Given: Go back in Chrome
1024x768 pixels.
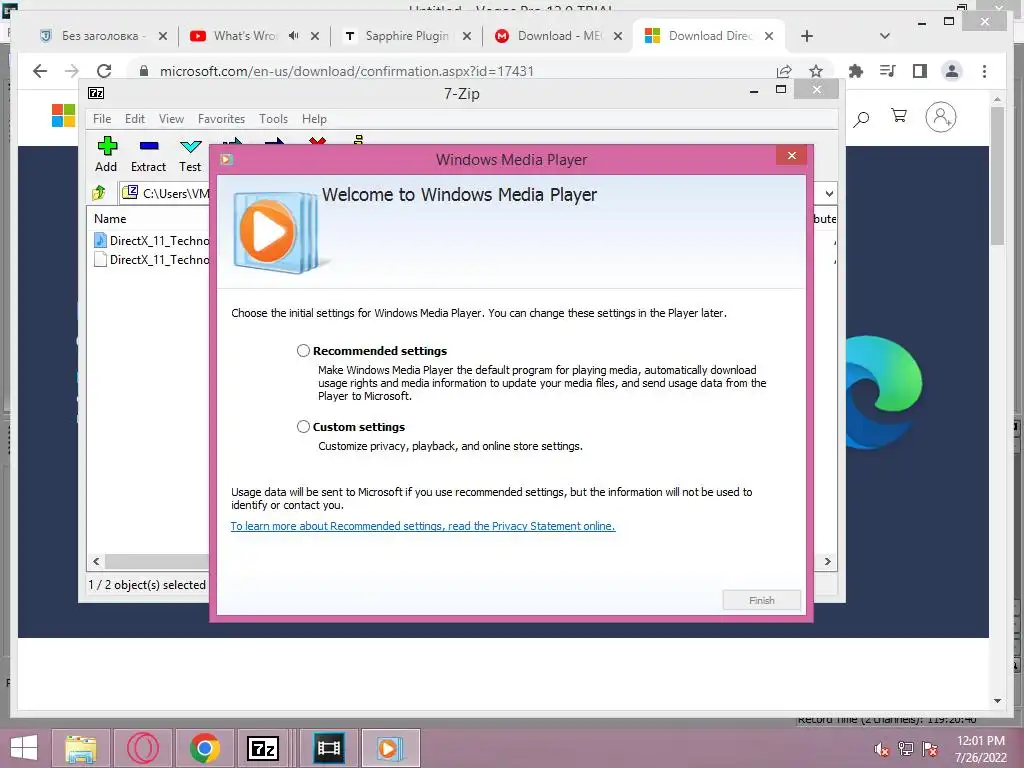Looking at the screenshot, I should tap(40, 71).
